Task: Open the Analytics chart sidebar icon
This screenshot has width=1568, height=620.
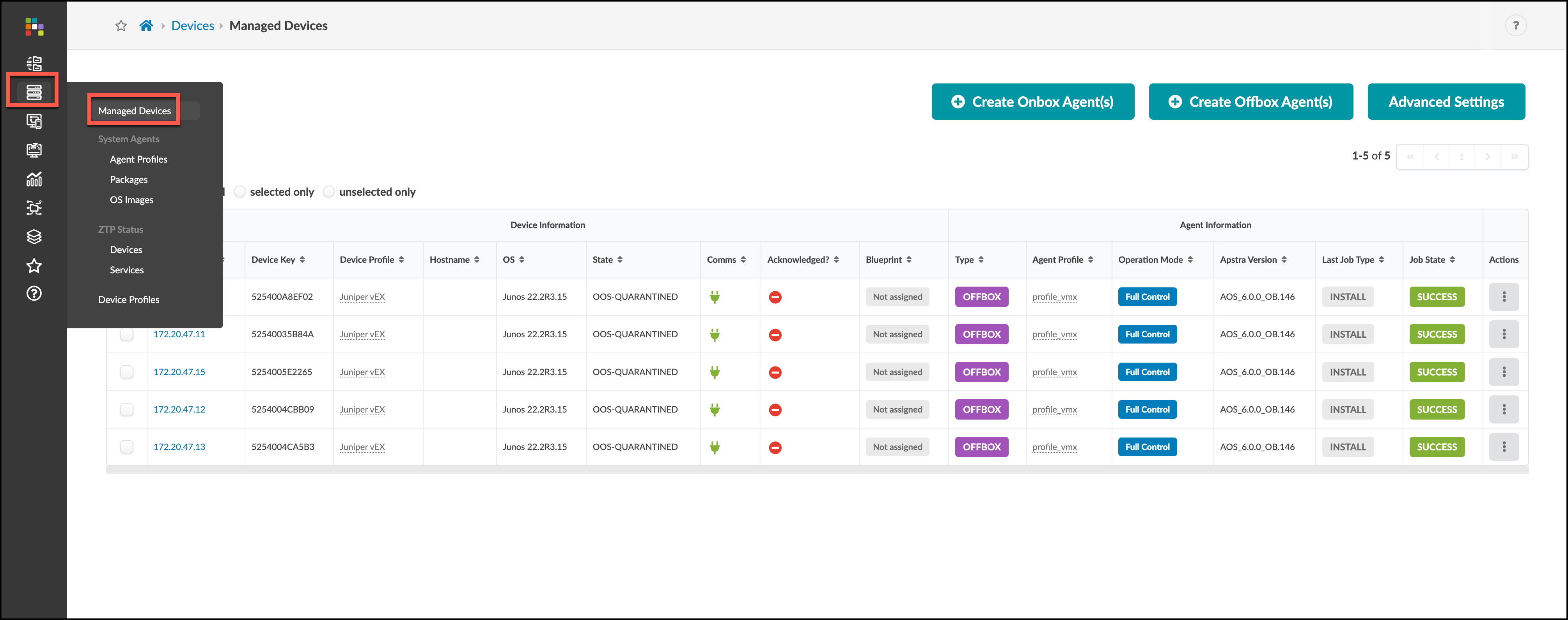Action: 34,179
